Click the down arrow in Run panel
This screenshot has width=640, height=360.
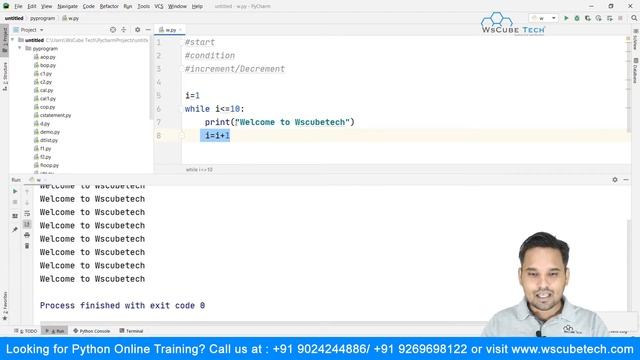pos(27,202)
